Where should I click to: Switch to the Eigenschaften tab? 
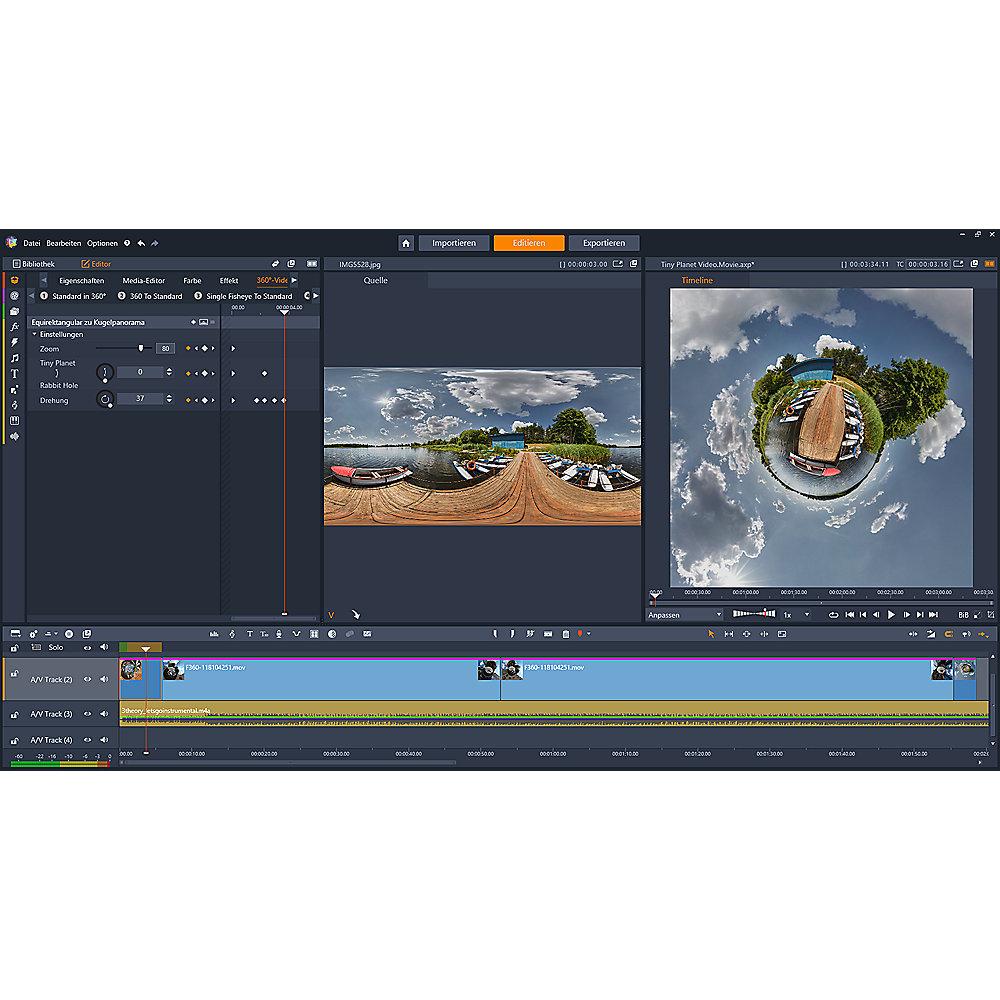point(82,281)
